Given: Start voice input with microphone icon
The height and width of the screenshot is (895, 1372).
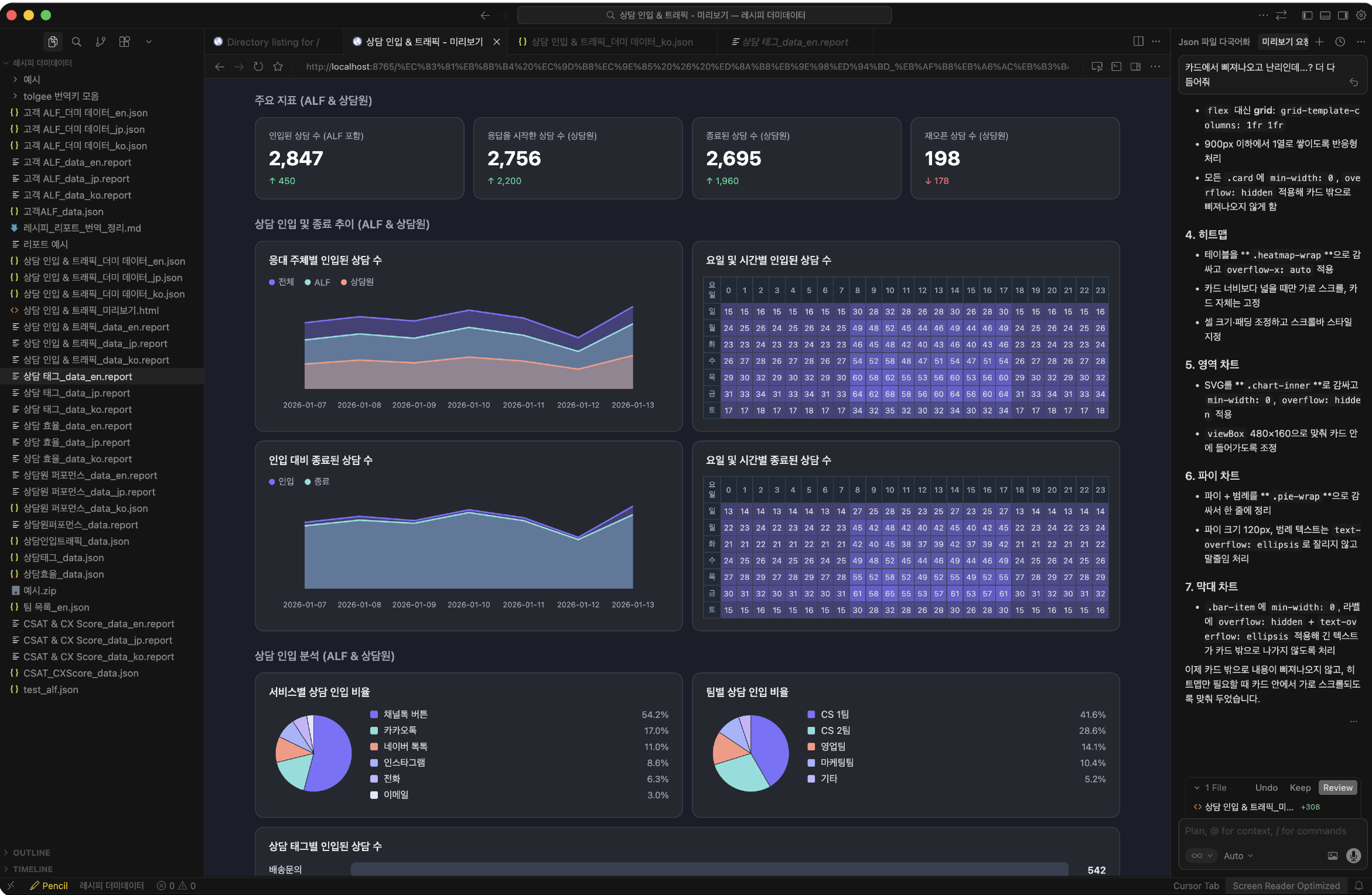Looking at the screenshot, I should (x=1353, y=856).
